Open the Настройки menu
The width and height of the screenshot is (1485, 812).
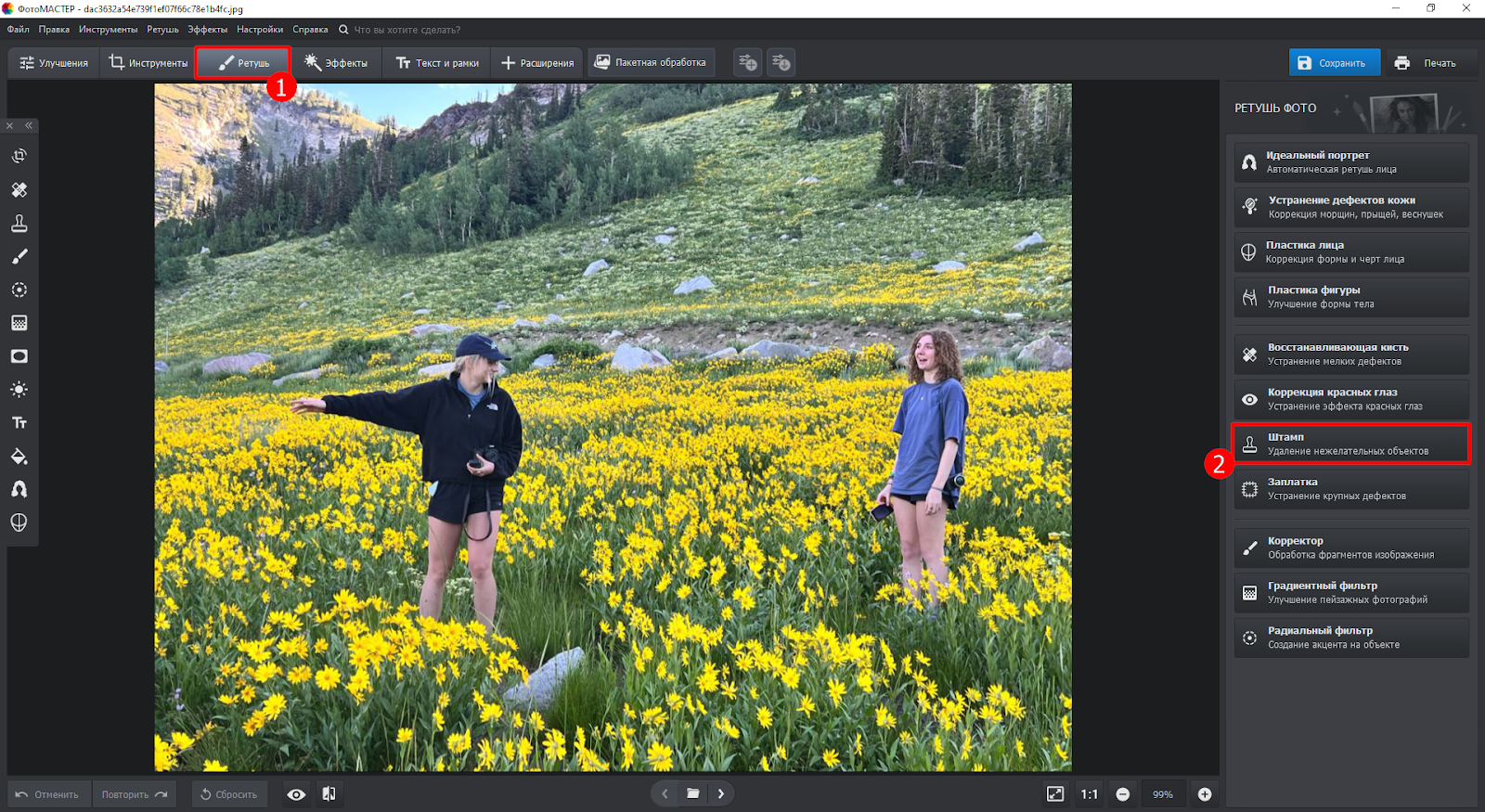tap(260, 30)
